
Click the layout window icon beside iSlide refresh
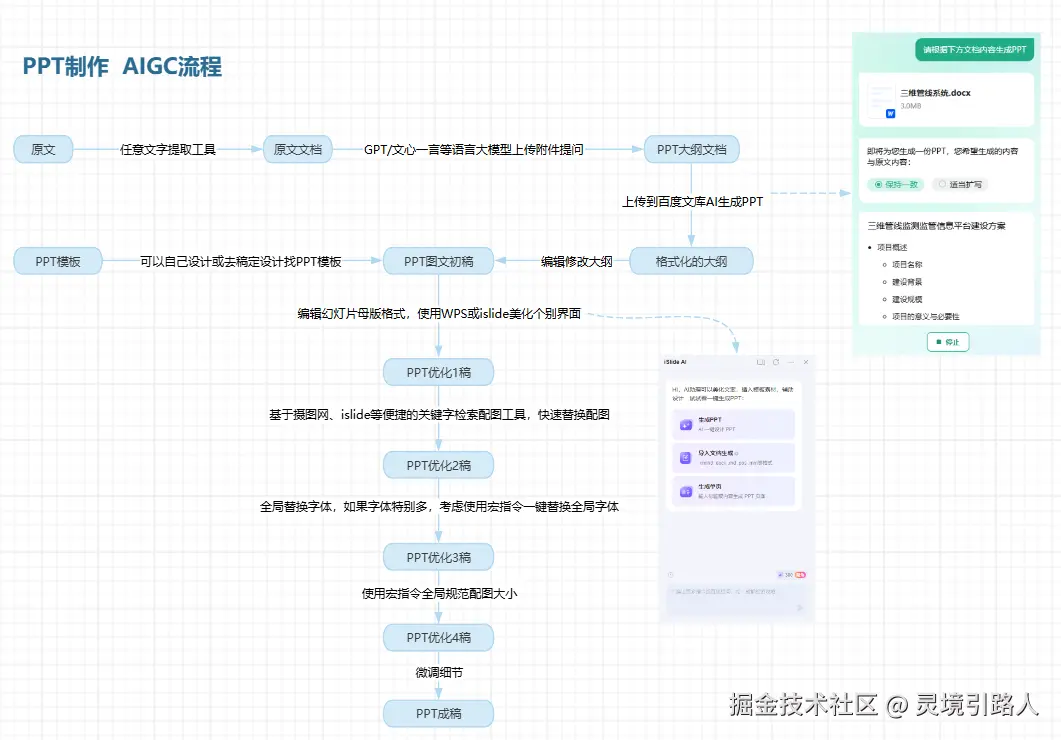(760, 362)
